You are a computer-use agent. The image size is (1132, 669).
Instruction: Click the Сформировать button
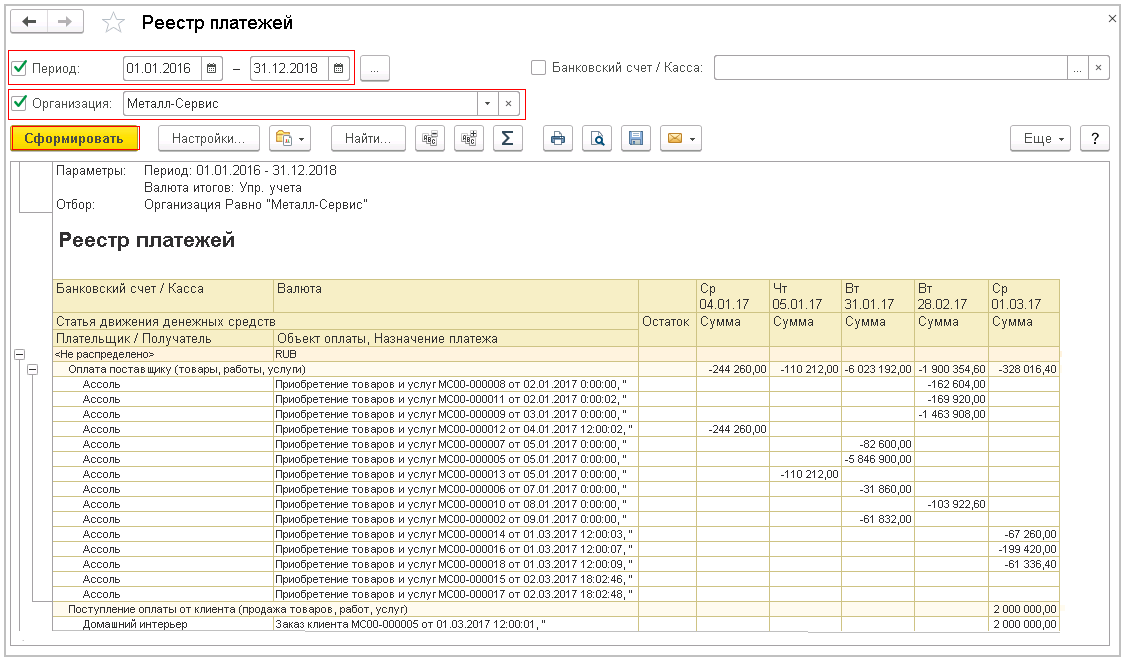pyautogui.click(x=74, y=138)
